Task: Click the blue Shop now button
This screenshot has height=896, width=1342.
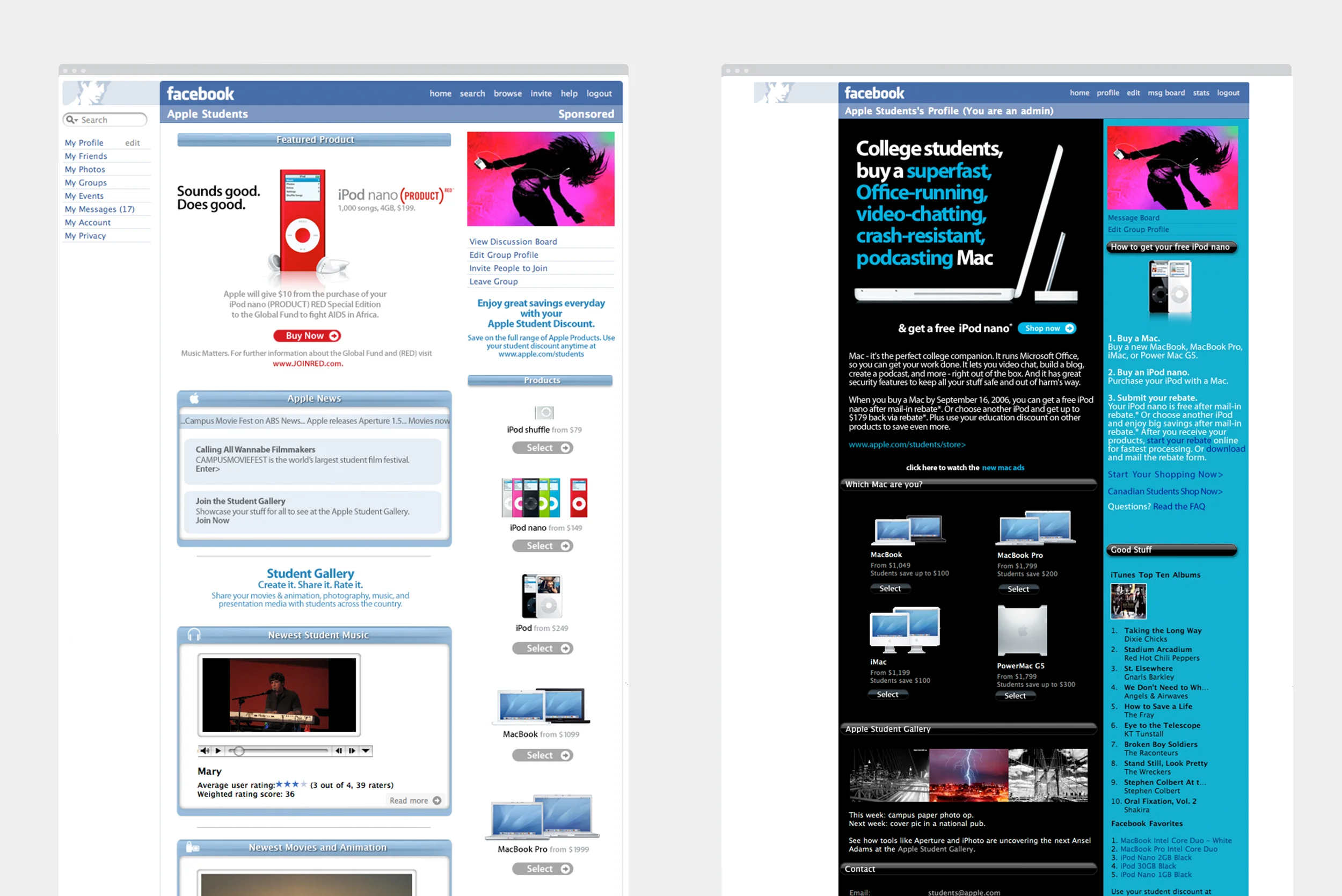Action: tap(1047, 328)
